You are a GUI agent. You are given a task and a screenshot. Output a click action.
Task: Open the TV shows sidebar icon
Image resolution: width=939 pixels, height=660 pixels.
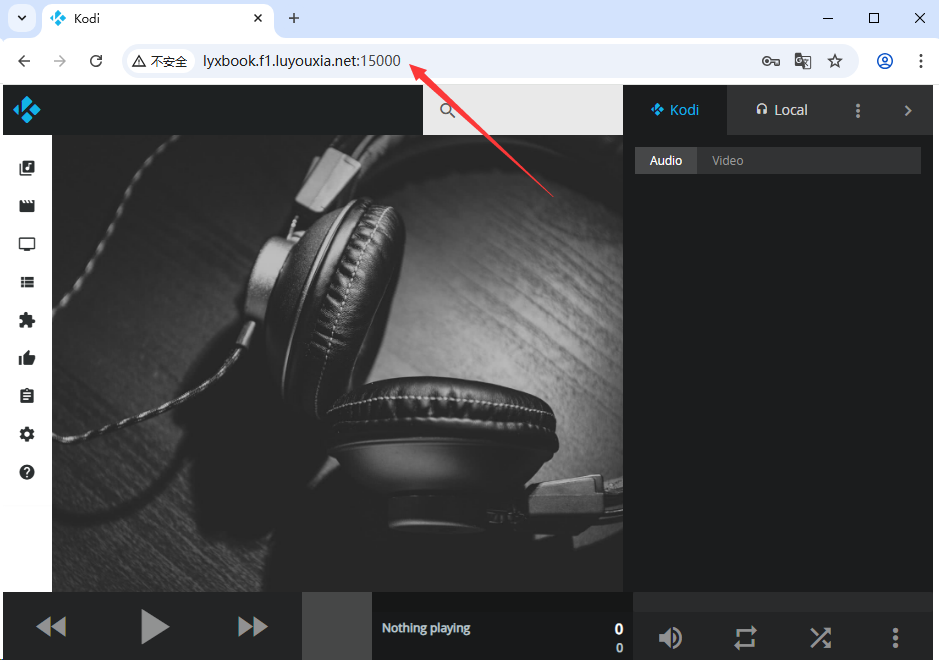tap(27, 244)
